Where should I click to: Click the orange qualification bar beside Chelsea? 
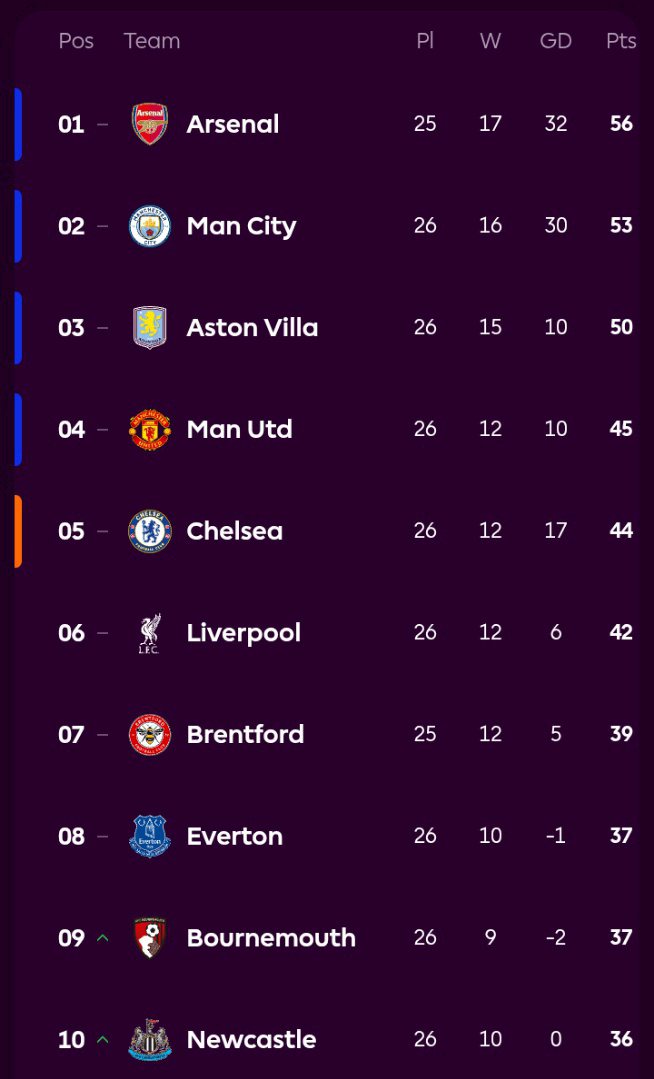point(18,531)
